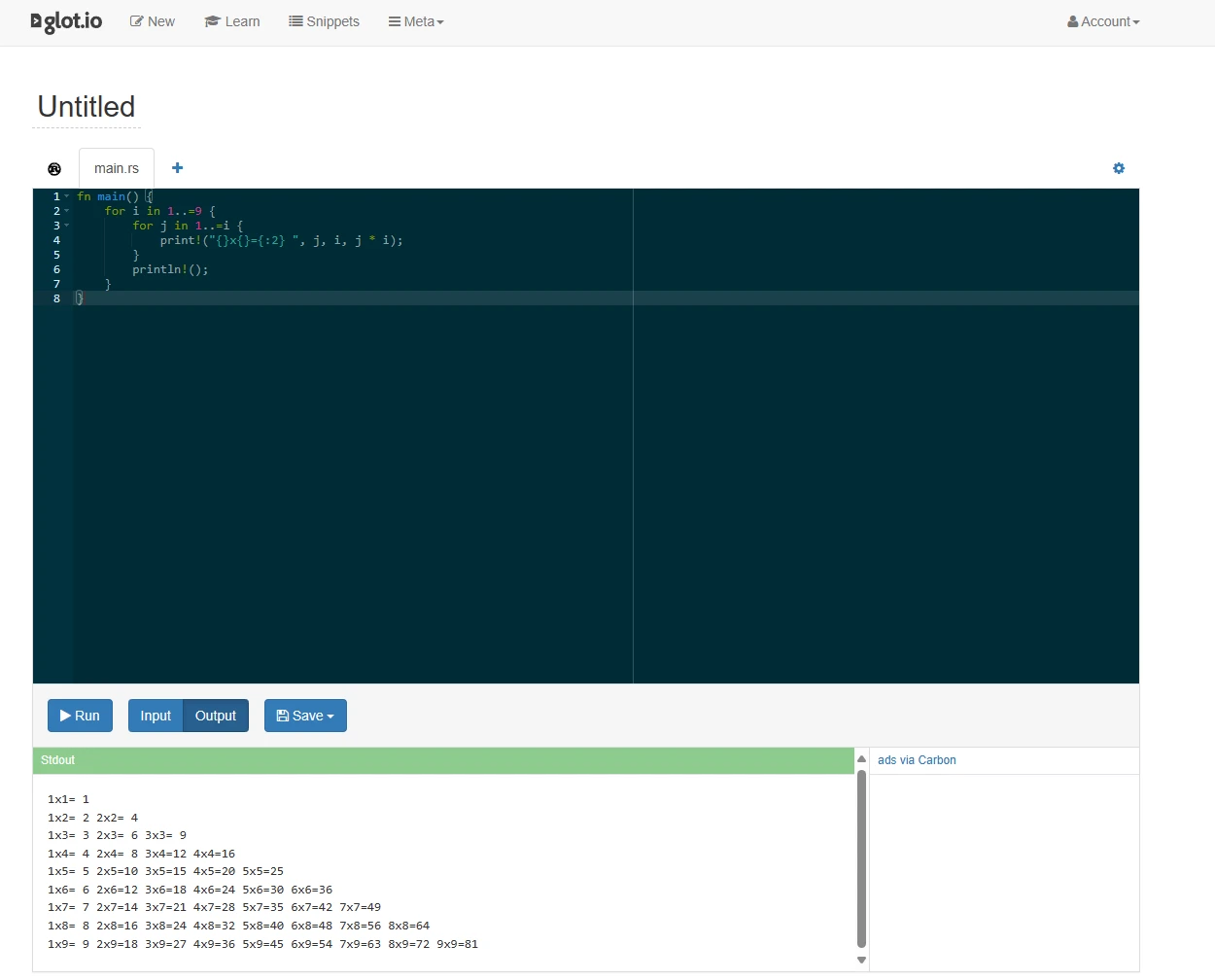Click the Stdout header bar
Image resolution: width=1215 pixels, height=980 pixels.
pyautogui.click(x=443, y=760)
